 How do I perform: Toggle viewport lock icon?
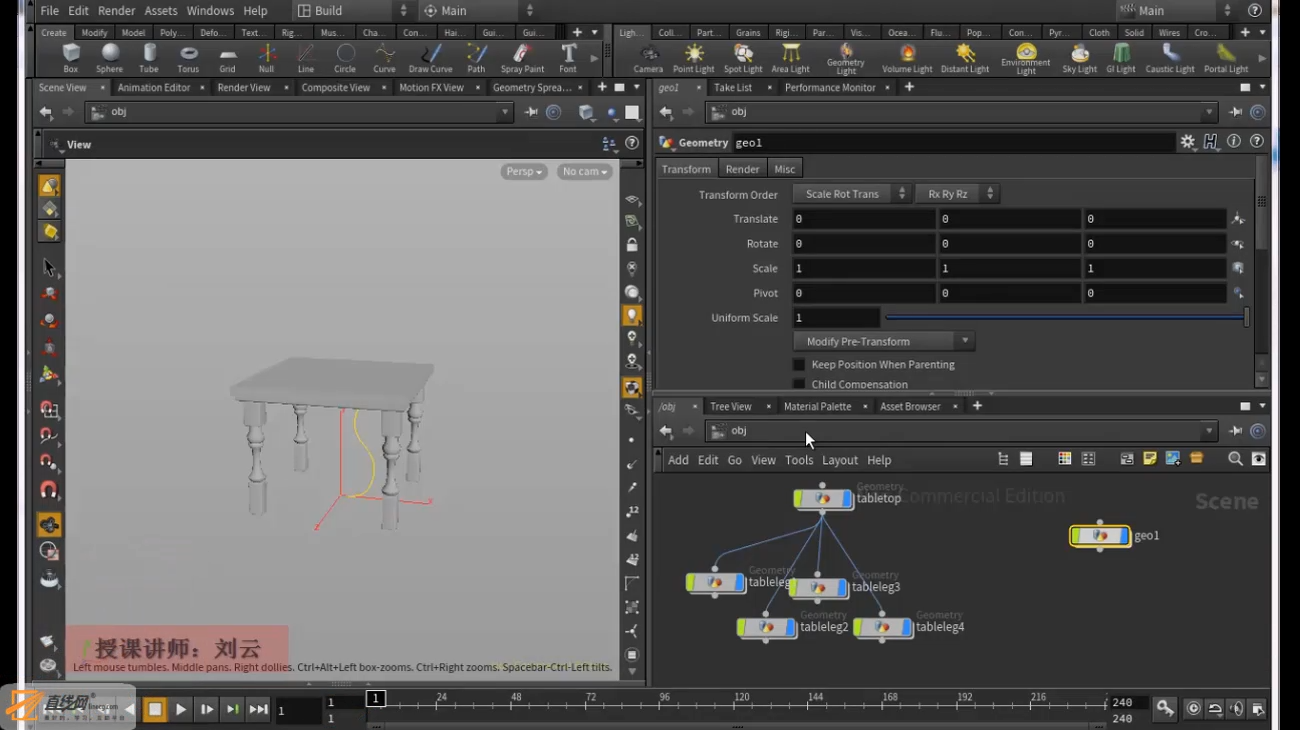632,245
